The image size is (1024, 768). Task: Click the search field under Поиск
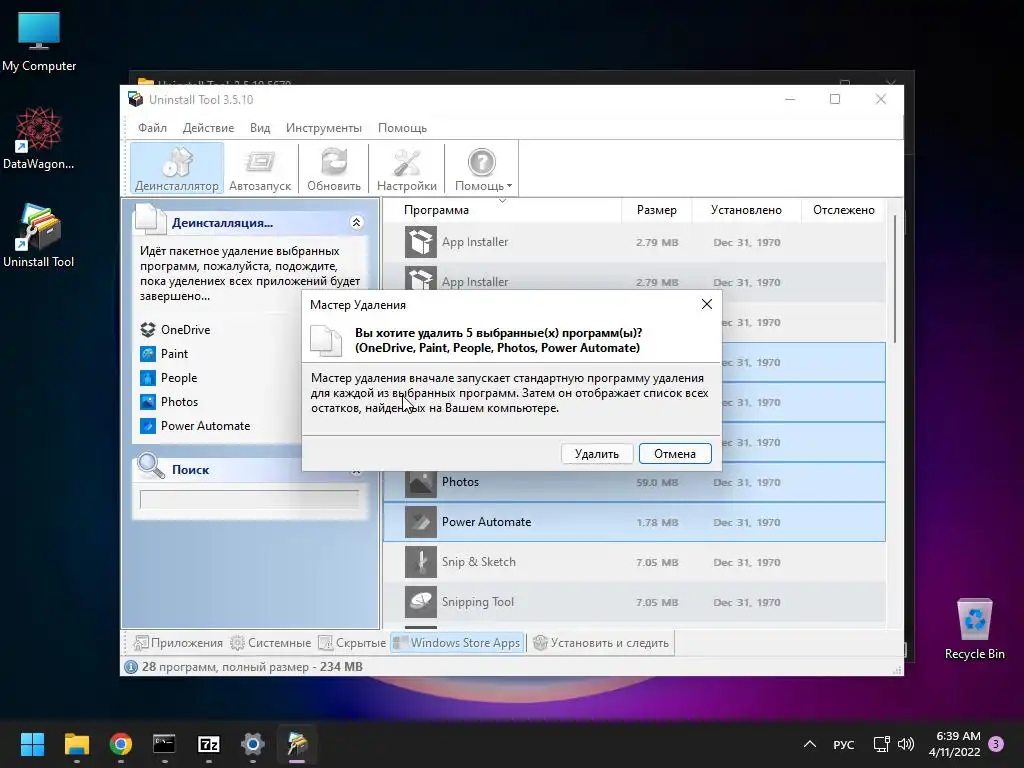pyautogui.click(x=249, y=500)
